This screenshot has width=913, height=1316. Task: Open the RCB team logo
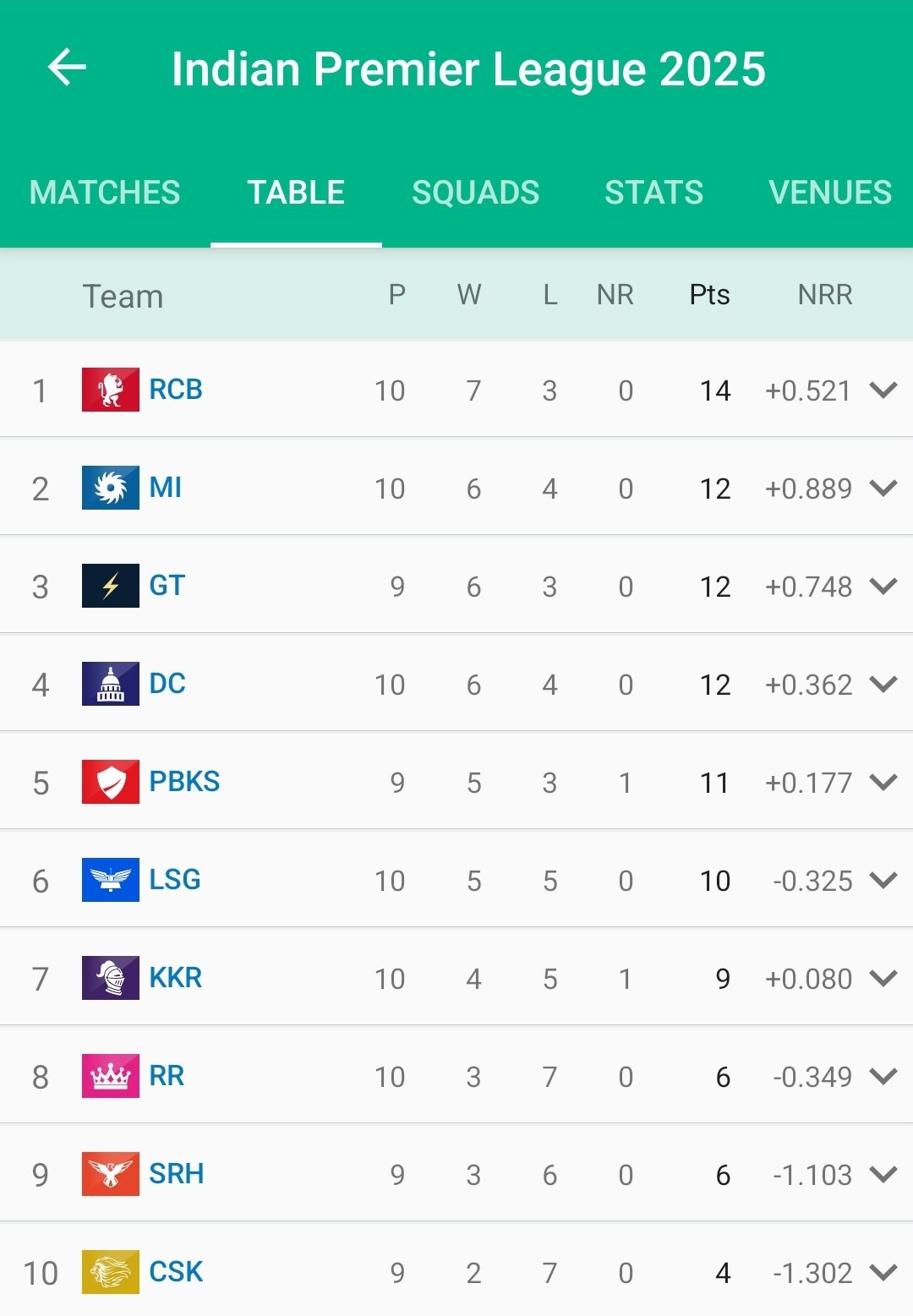pos(111,390)
